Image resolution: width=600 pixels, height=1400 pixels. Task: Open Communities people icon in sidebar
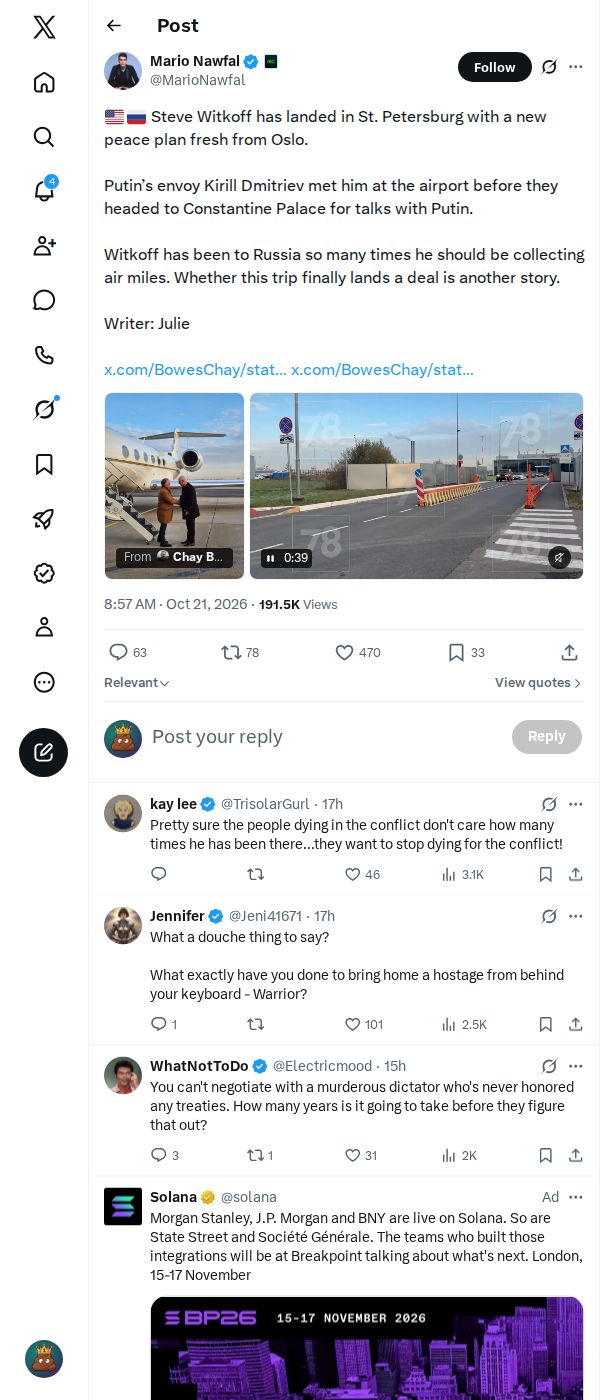(x=44, y=246)
